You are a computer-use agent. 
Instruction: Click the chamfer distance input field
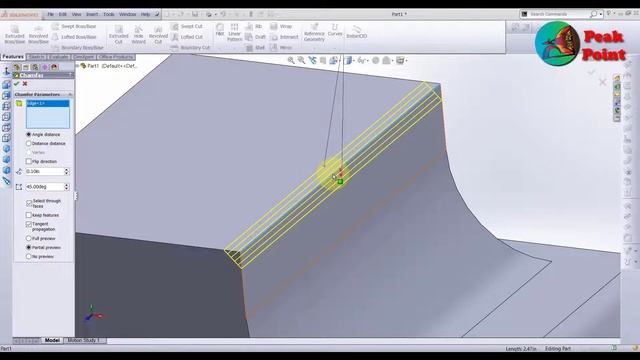point(44,171)
